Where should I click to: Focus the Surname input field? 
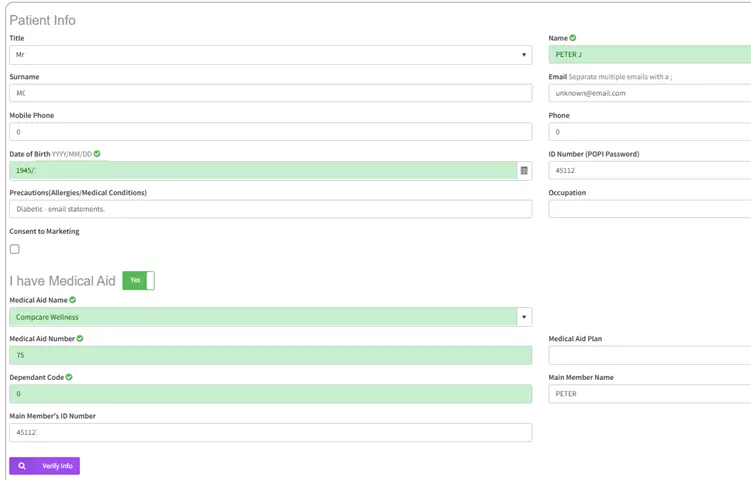point(271,93)
